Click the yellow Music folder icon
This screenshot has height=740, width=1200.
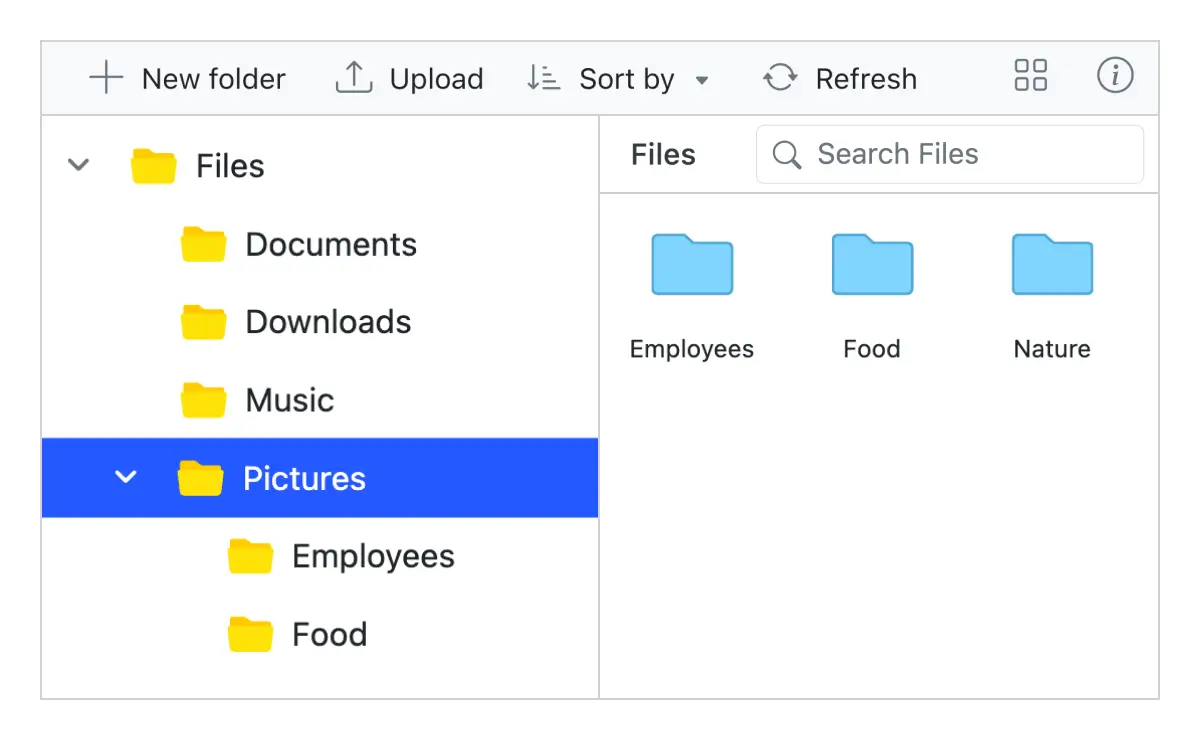[203, 399]
